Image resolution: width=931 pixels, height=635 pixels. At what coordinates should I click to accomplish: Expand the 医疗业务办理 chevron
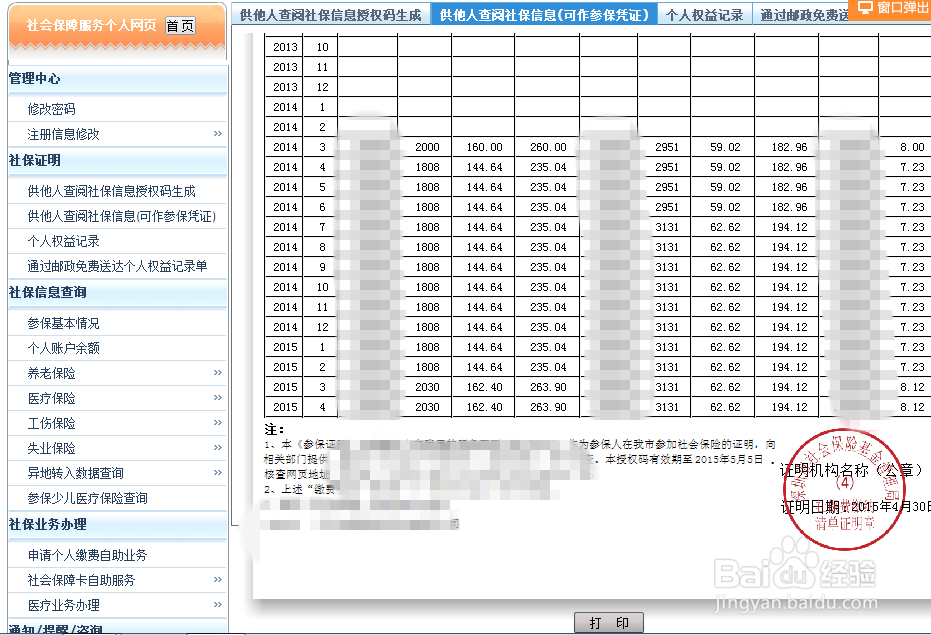217,604
